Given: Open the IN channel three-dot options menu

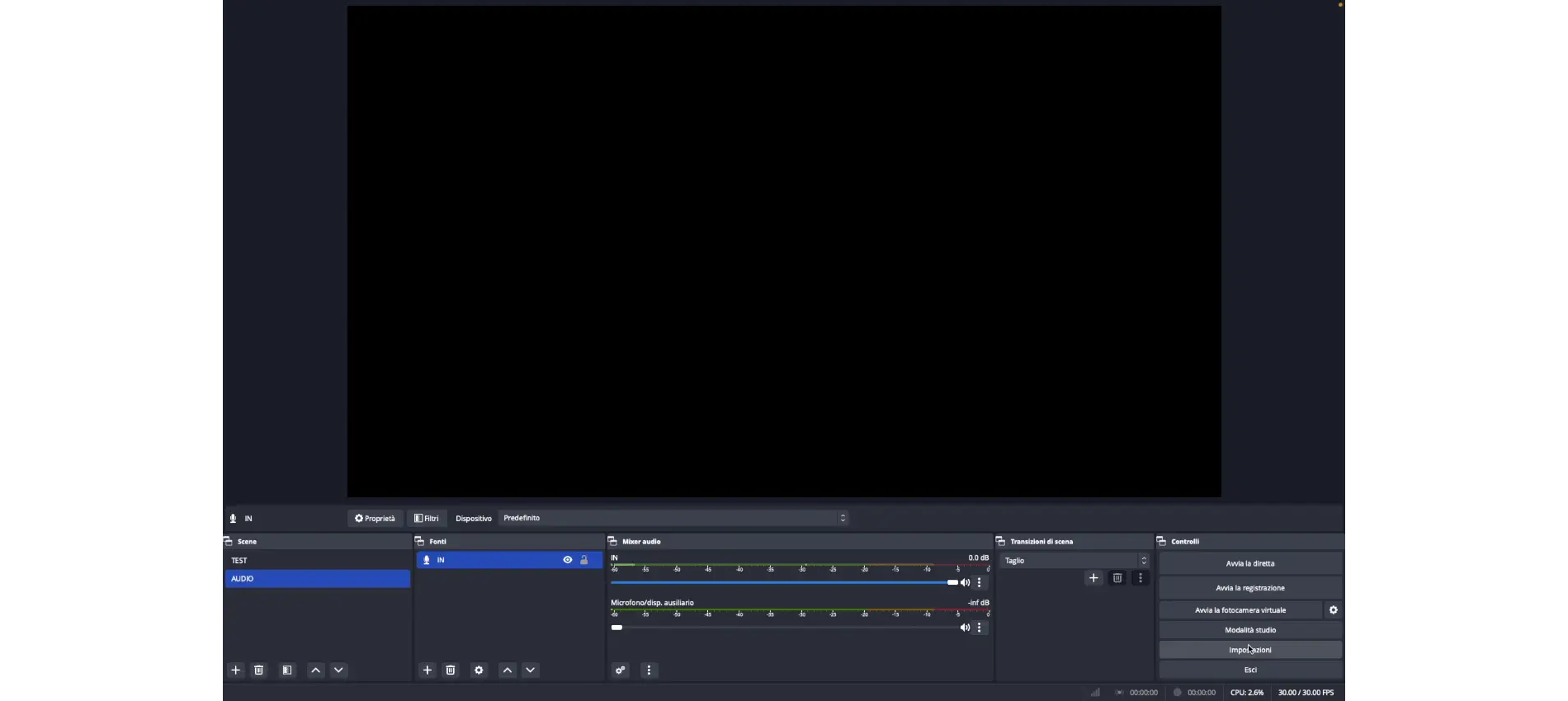Looking at the screenshot, I should (980, 583).
